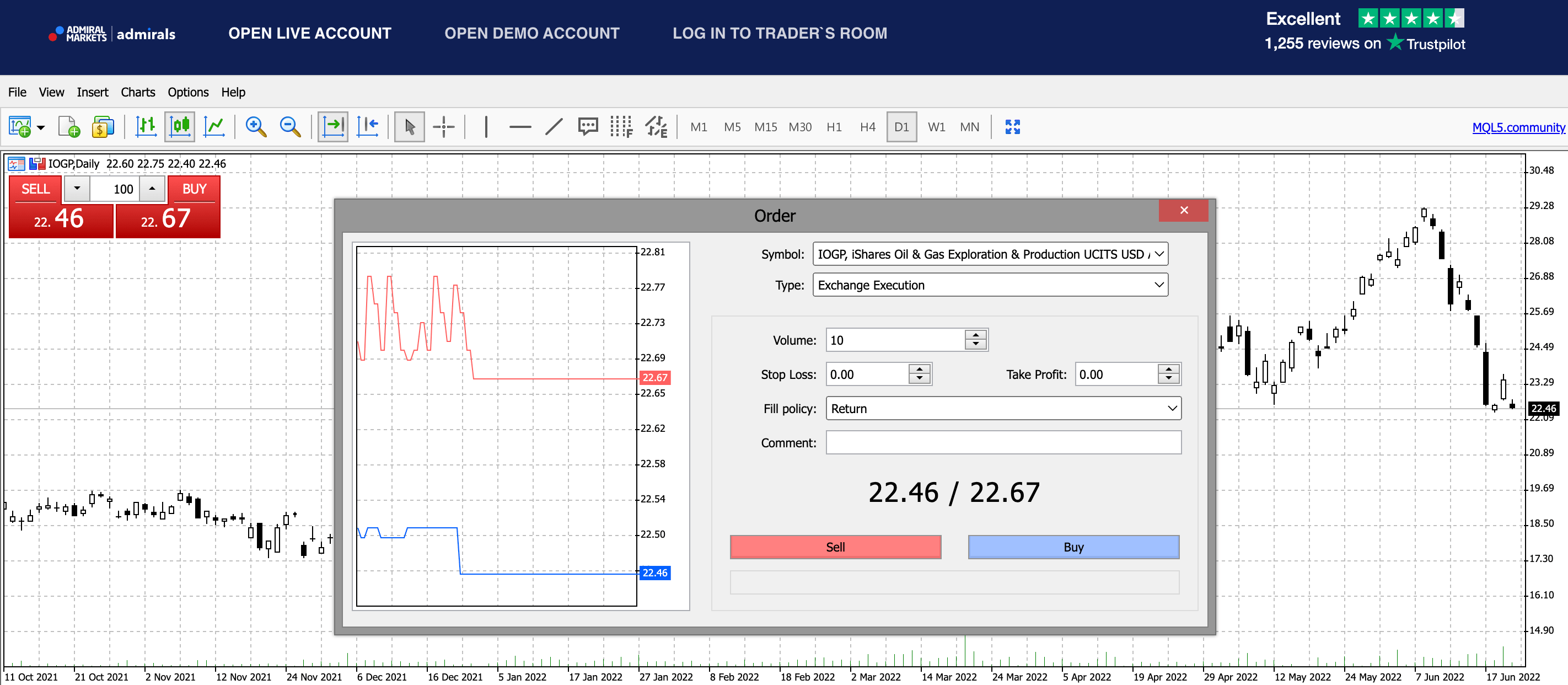Click the new chart icon
The width and height of the screenshot is (1568, 685).
coord(19,127)
